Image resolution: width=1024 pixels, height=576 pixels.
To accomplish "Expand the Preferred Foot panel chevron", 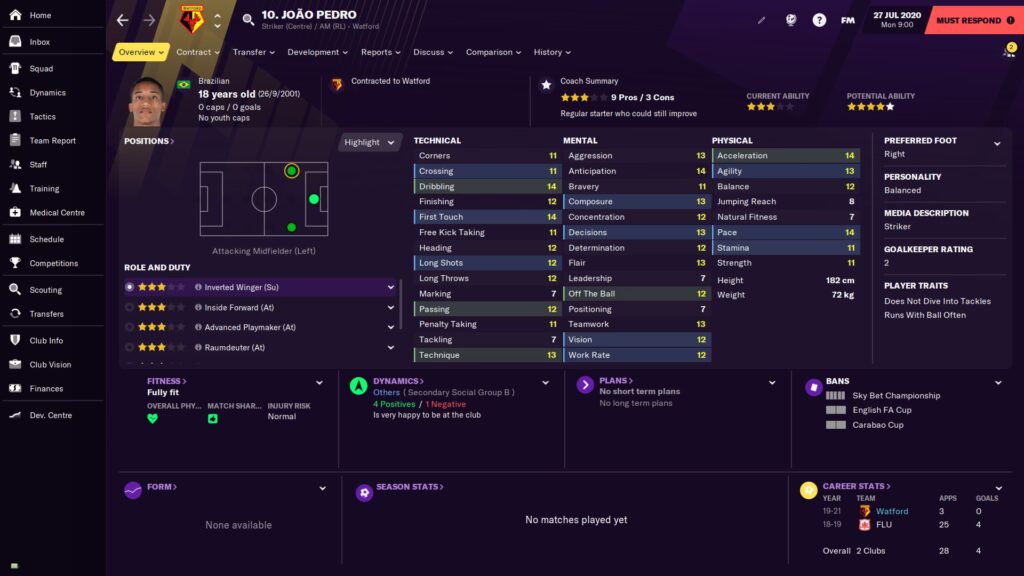I will (997, 144).
